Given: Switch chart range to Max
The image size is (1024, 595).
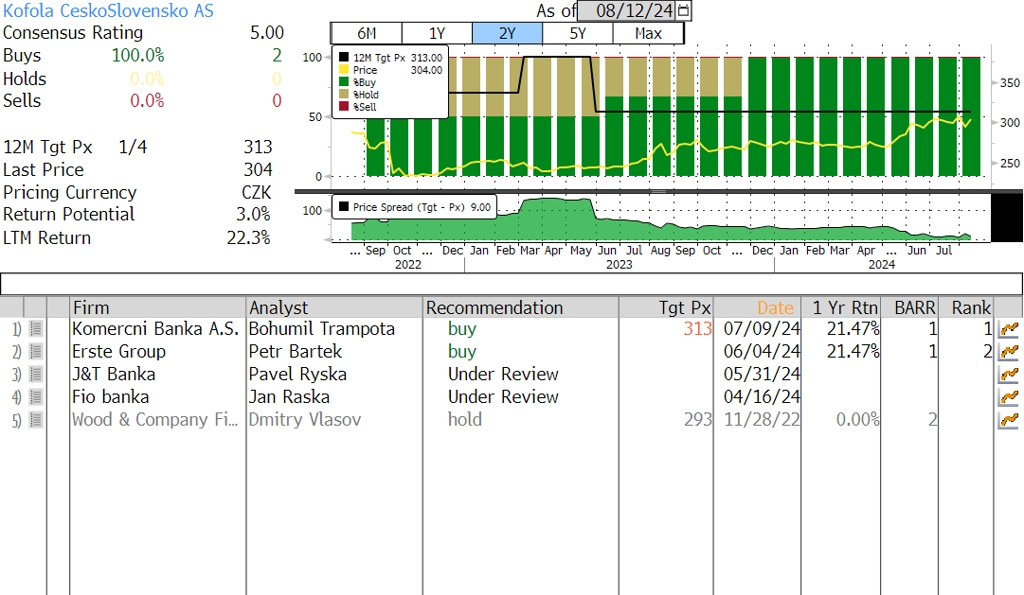Looking at the screenshot, I should [648, 33].
